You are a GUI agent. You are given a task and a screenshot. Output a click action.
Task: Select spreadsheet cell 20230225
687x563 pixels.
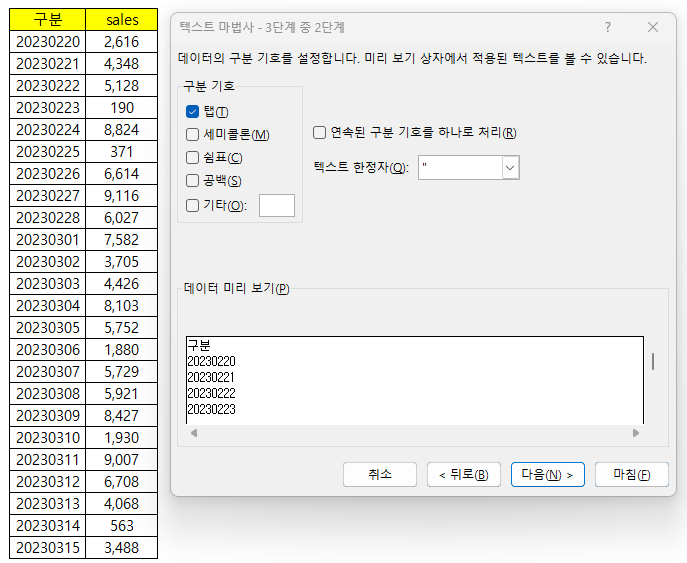[48, 152]
